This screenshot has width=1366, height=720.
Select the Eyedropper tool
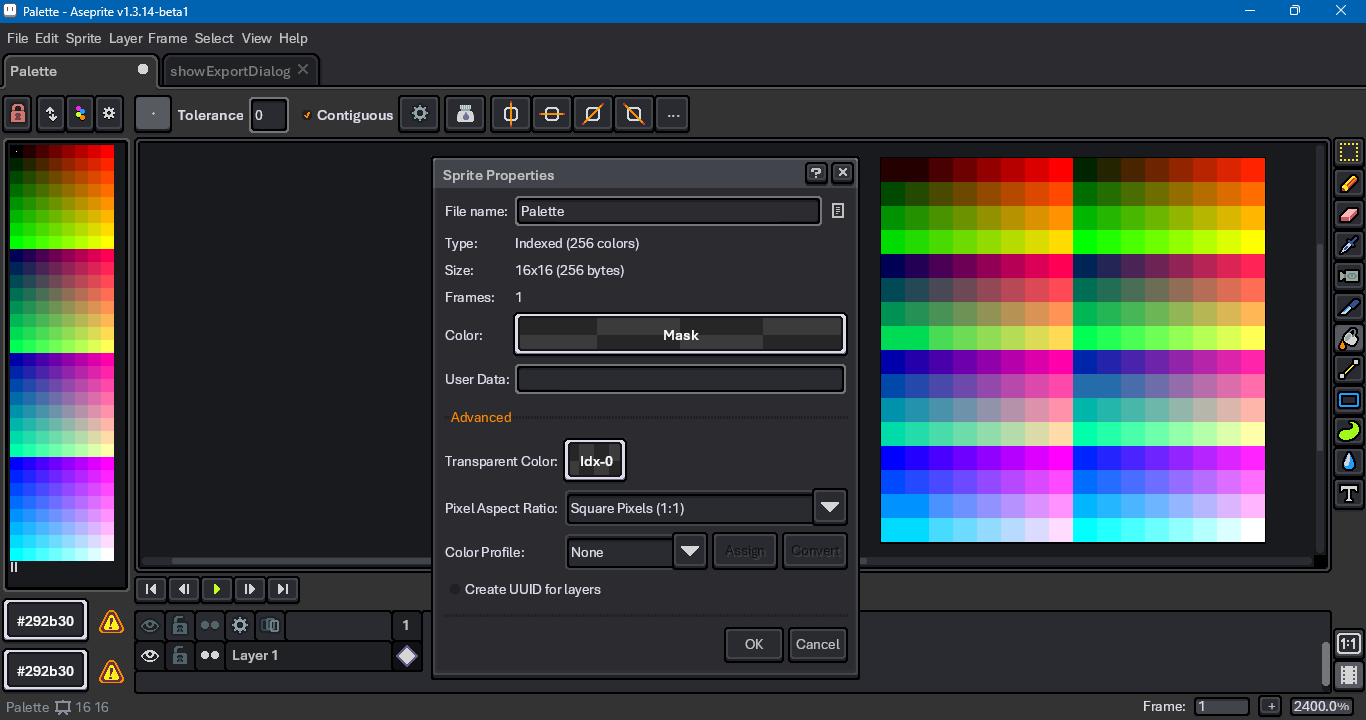(x=1349, y=245)
